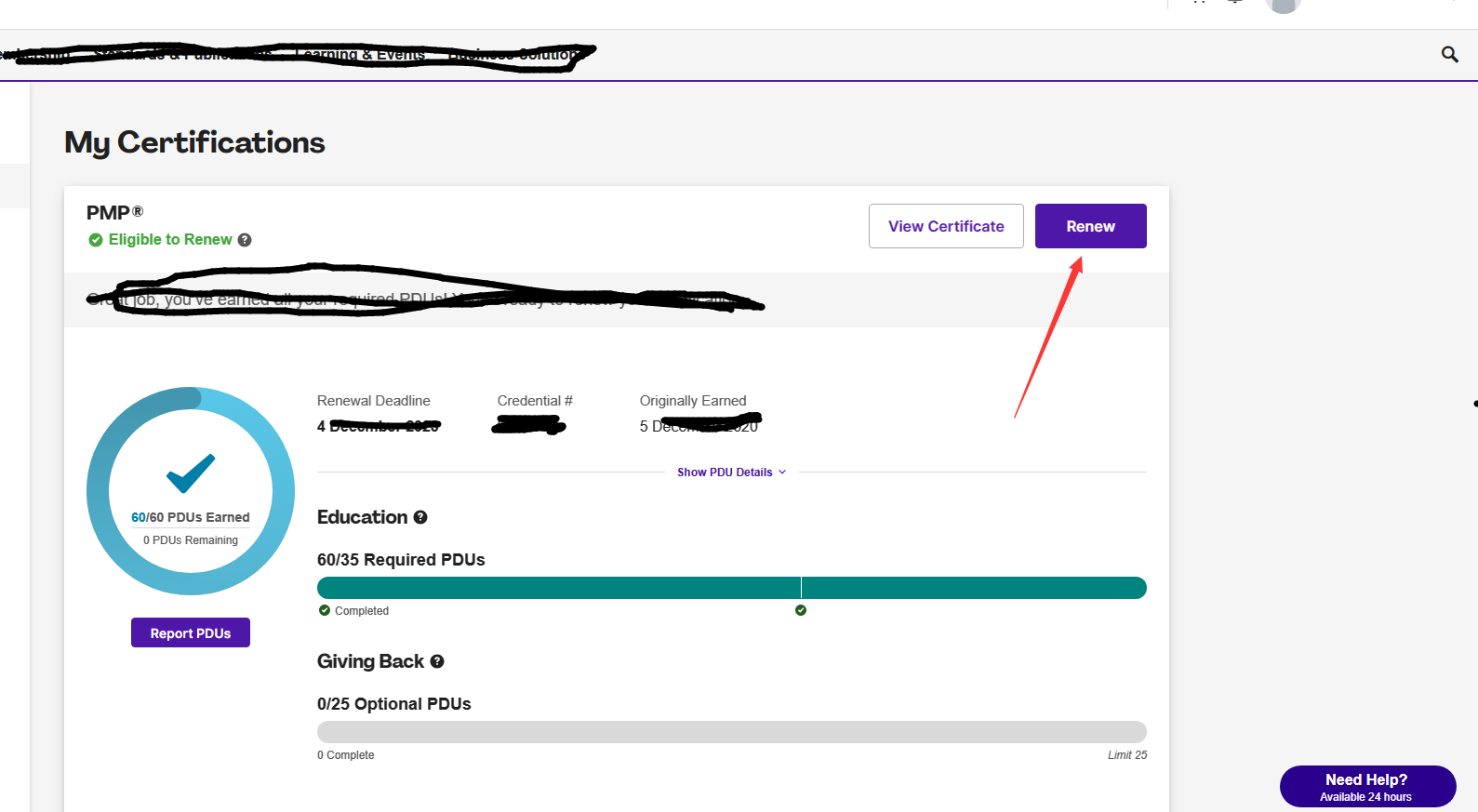
Task: Click the 35 PDU milestone check marker
Action: click(x=801, y=610)
